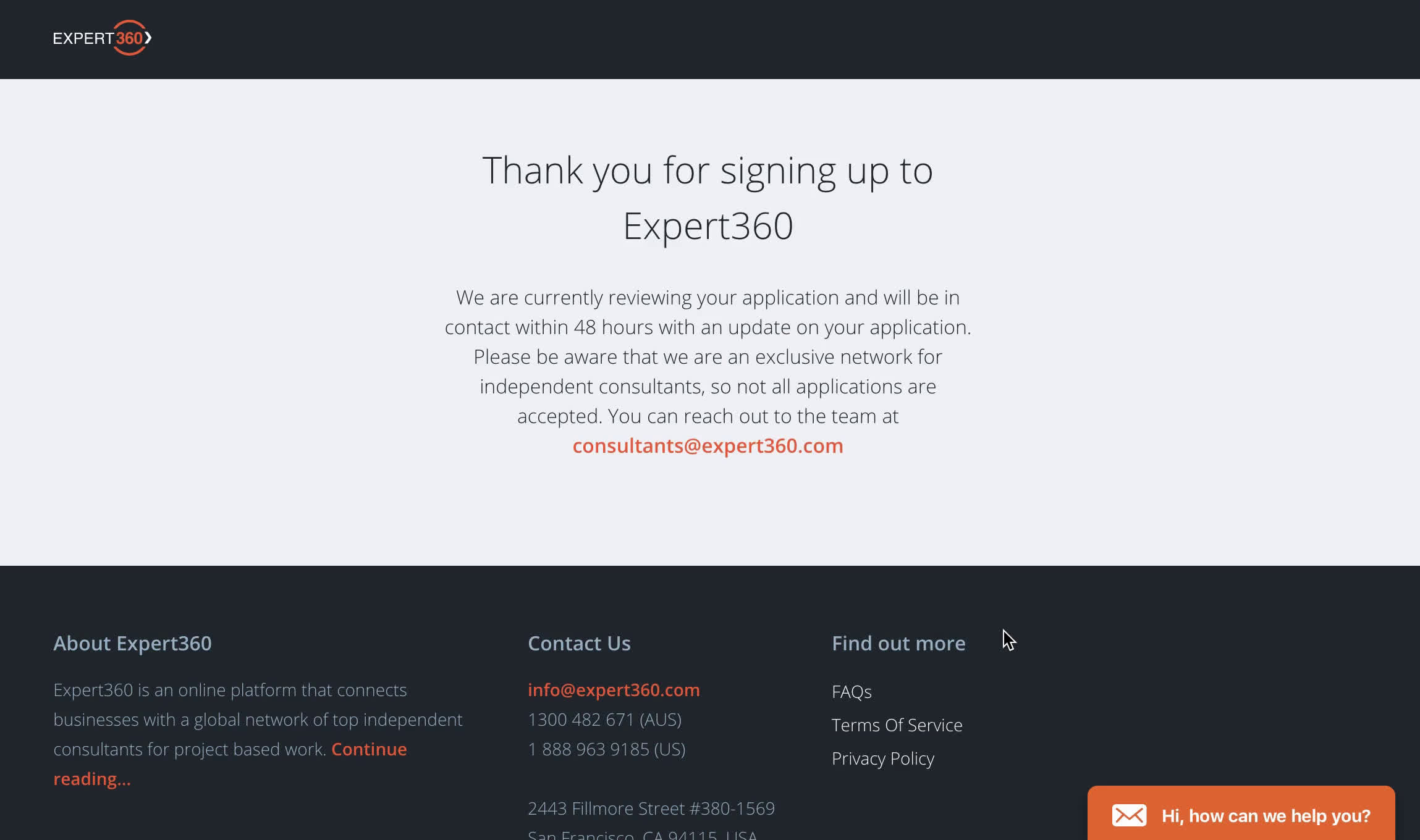Toggle the US phone number selection
1420x840 pixels.
click(606, 749)
